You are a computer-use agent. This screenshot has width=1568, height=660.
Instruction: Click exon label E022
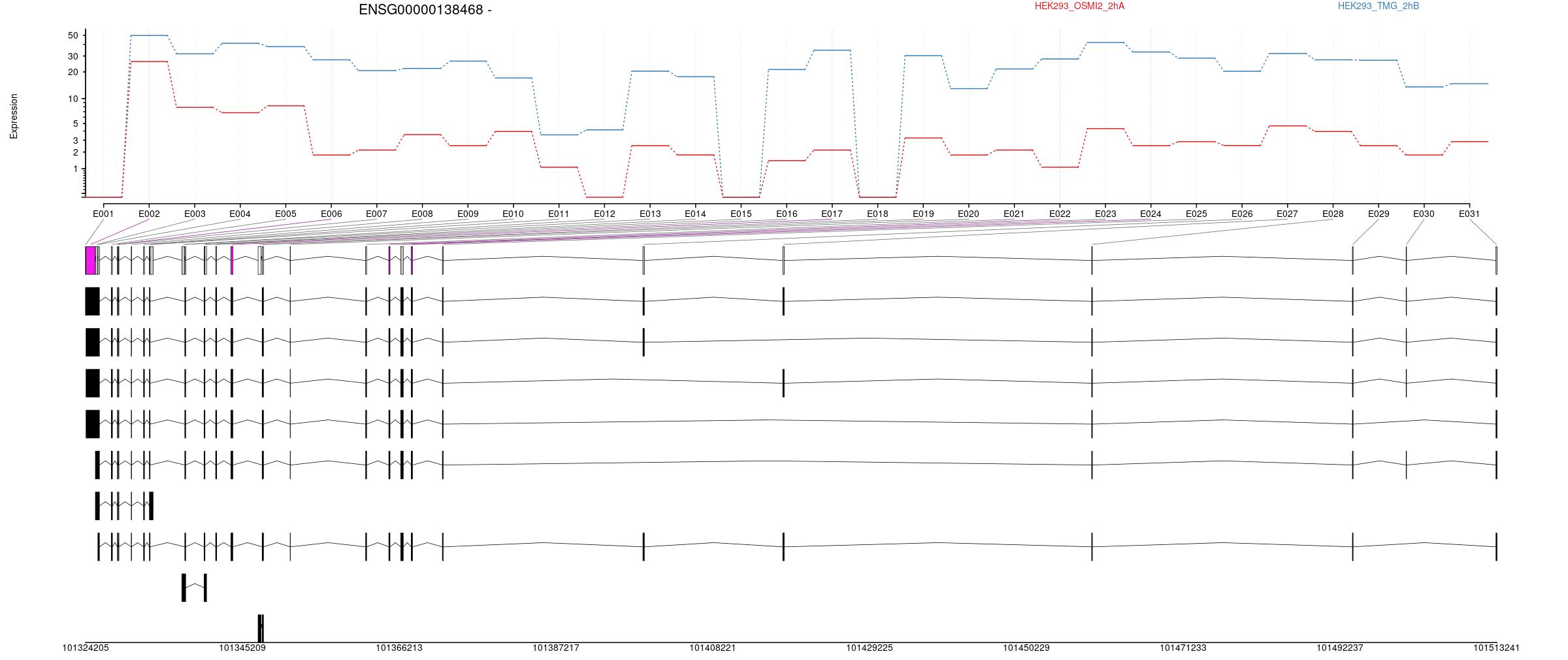pyautogui.click(x=1060, y=214)
